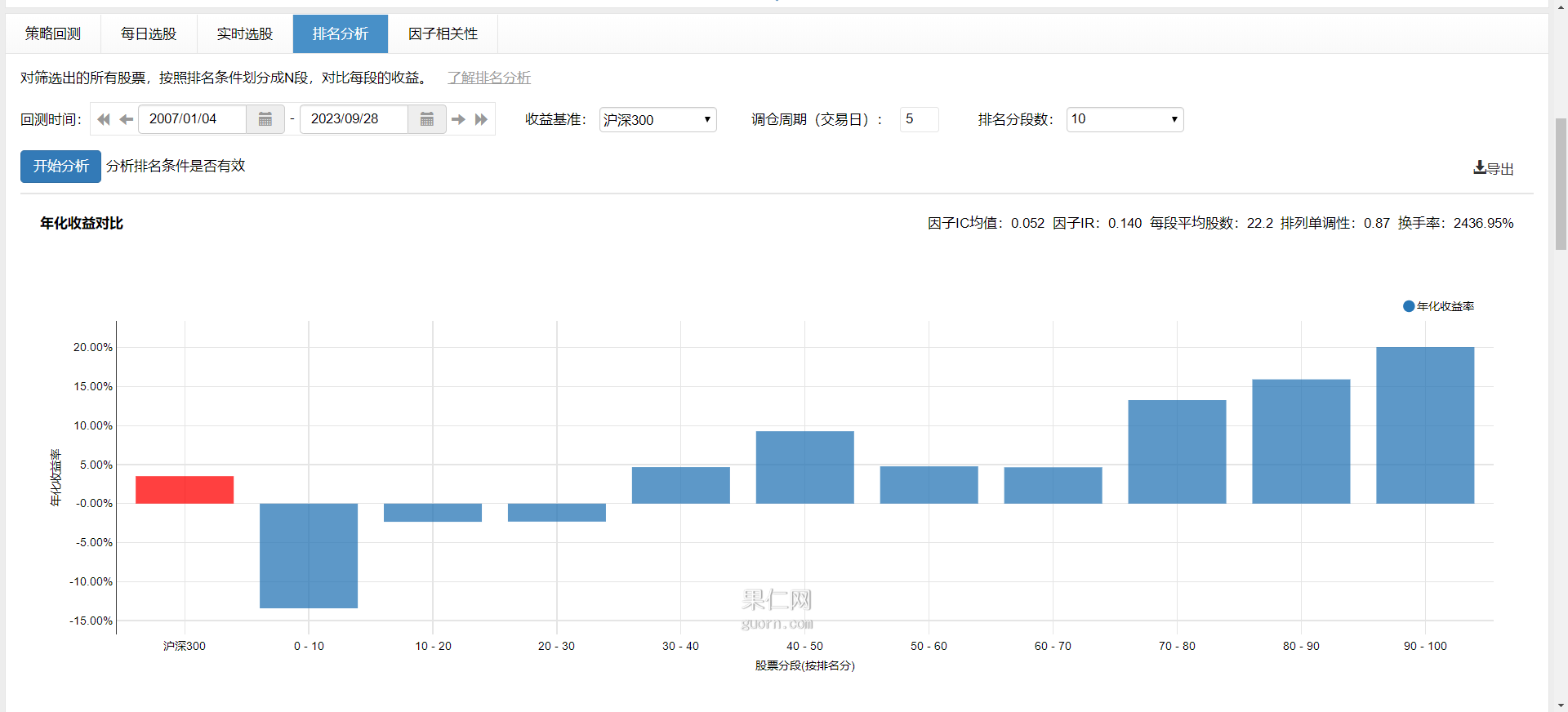Image resolution: width=1568 pixels, height=712 pixels.
Task: Open the 收益基准 沪深300 dropdown
Action: click(657, 119)
